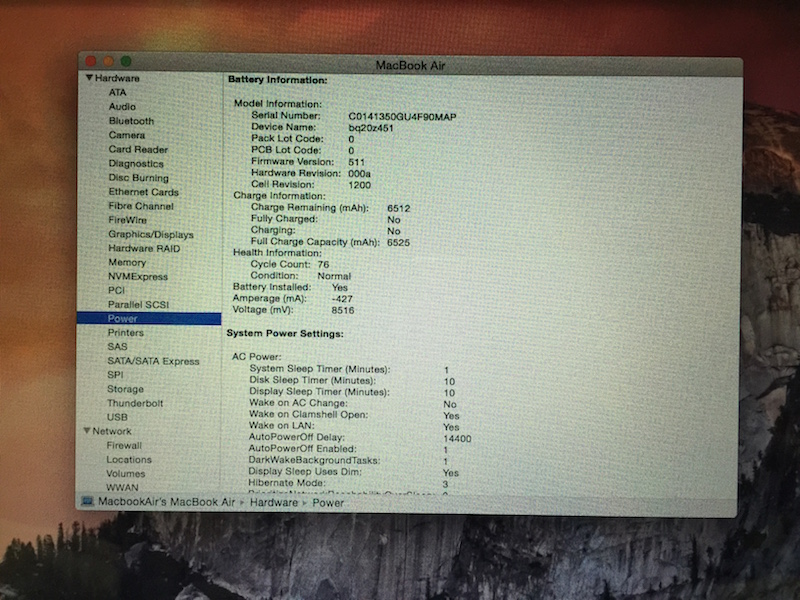Click Cell Revision value 1200
Screen dimensions: 800x600
click(359, 185)
